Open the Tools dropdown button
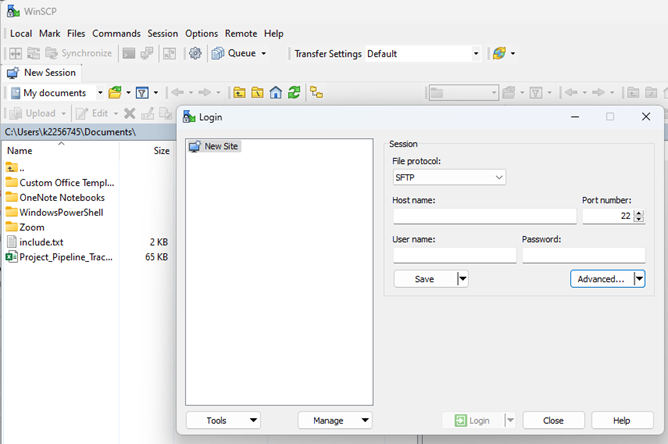The width and height of the screenshot is (668, 444). click(x=223, y=421)
